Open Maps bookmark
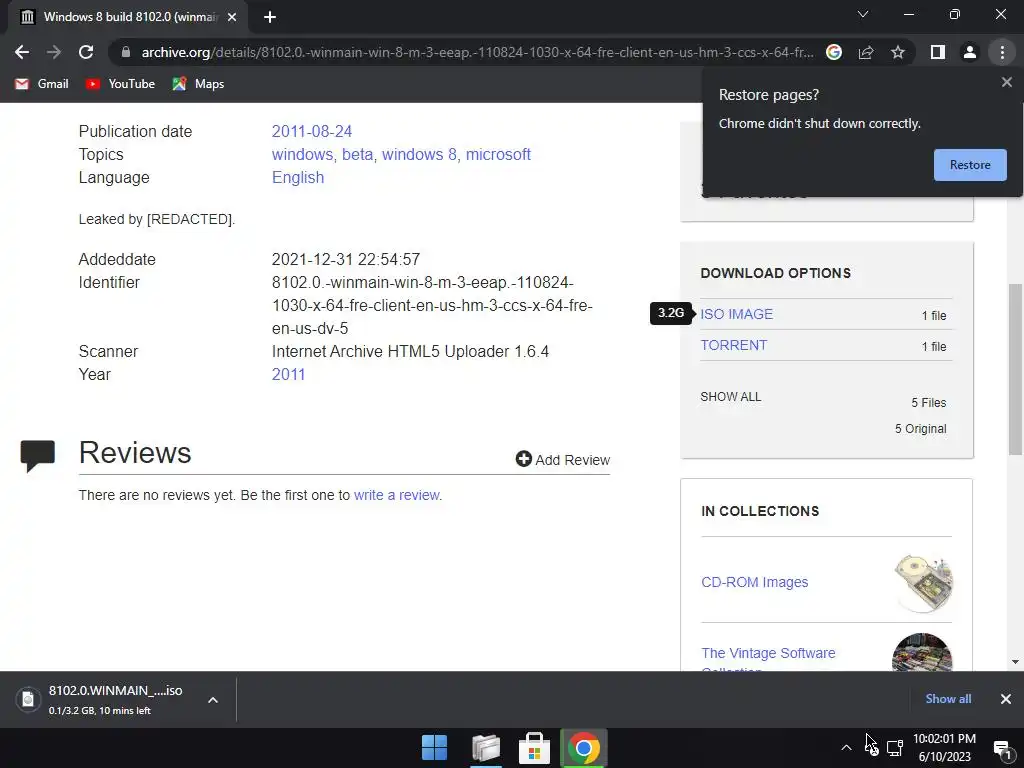Image resolution: width=1024 pixels, height=768 pixels. coord(198,84)
